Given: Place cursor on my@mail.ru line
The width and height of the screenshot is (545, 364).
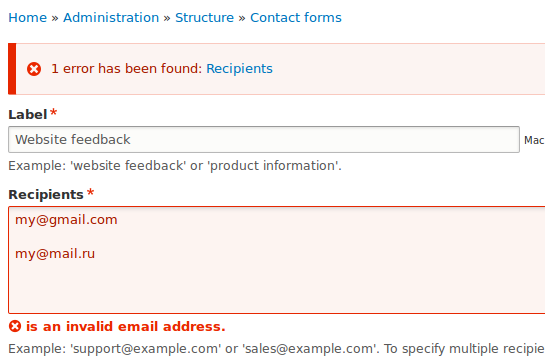Looking at the screenshot, I should point(55,253).
